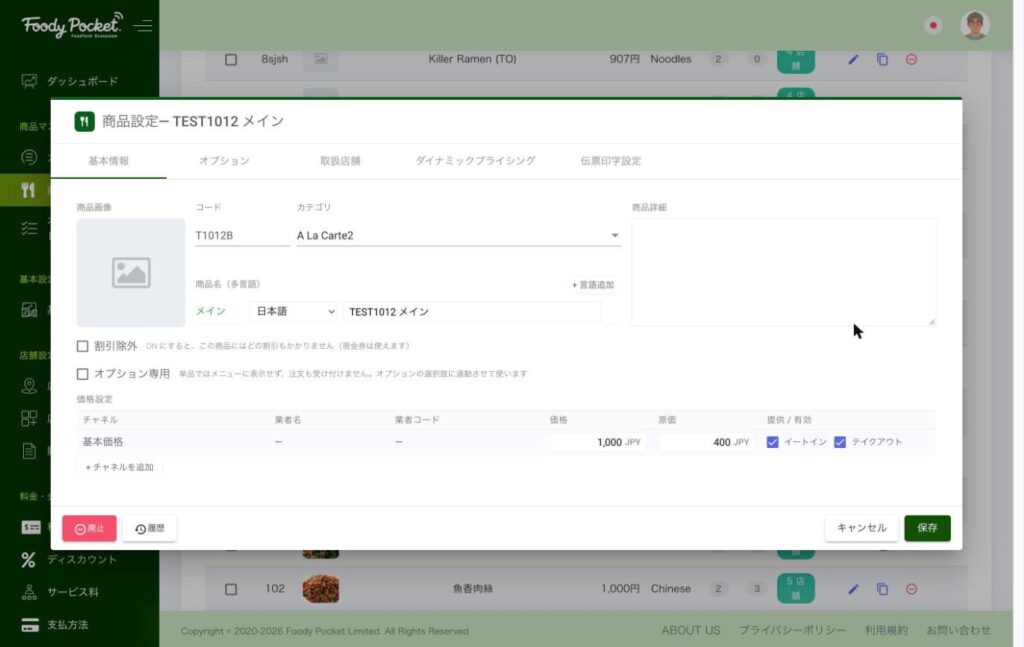Viewport: 1024px width, 647px height.
Task: Click + チャネルを追加
Action: (120, 467)
